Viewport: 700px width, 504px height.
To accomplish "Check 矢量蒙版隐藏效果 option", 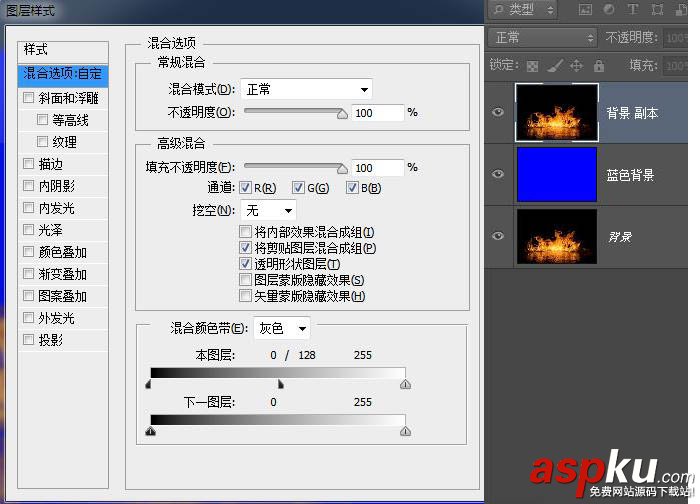I will pyautogui.click(x=245, y=296).
